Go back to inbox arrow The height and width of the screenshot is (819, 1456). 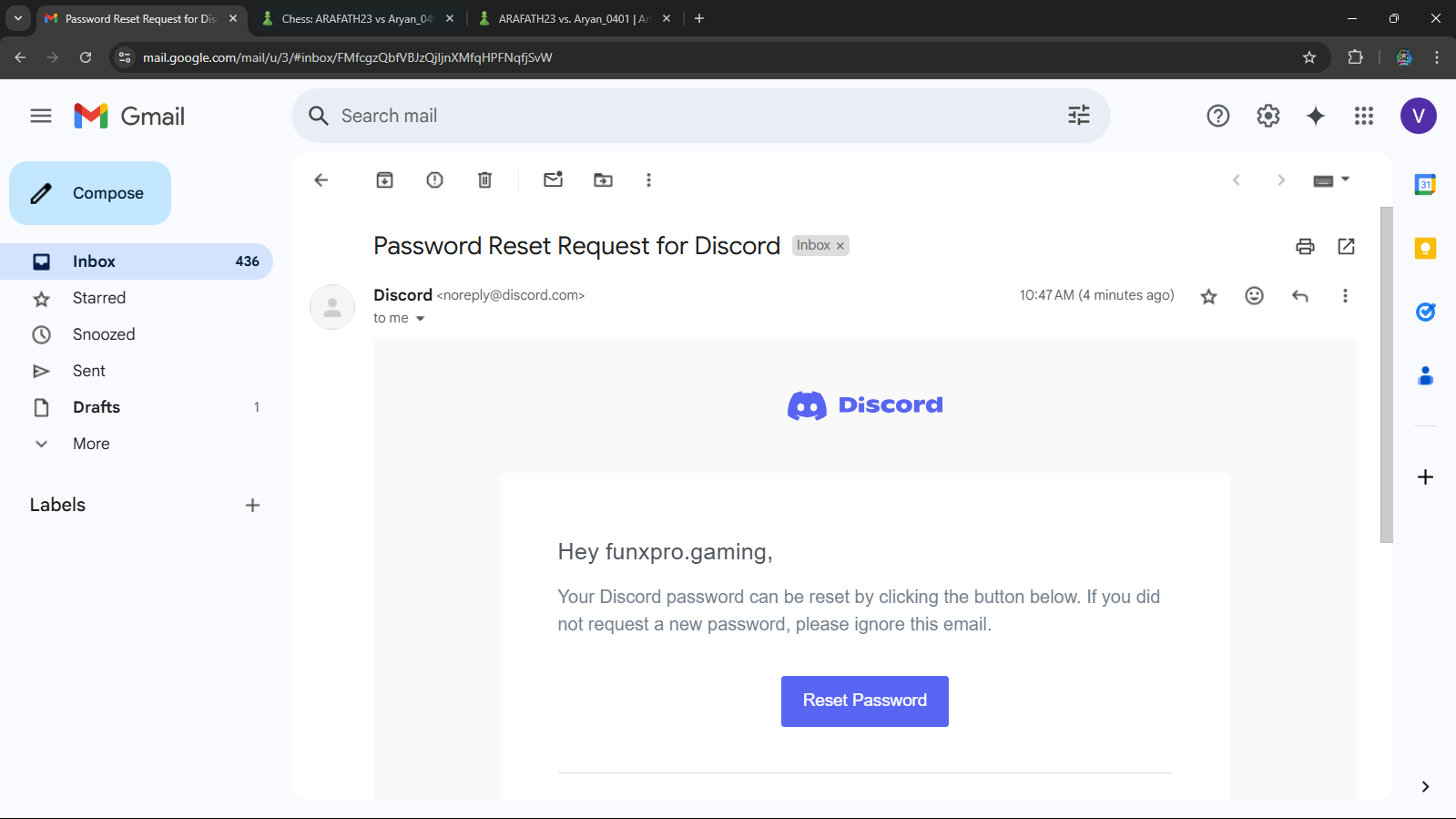pos(321,180)
